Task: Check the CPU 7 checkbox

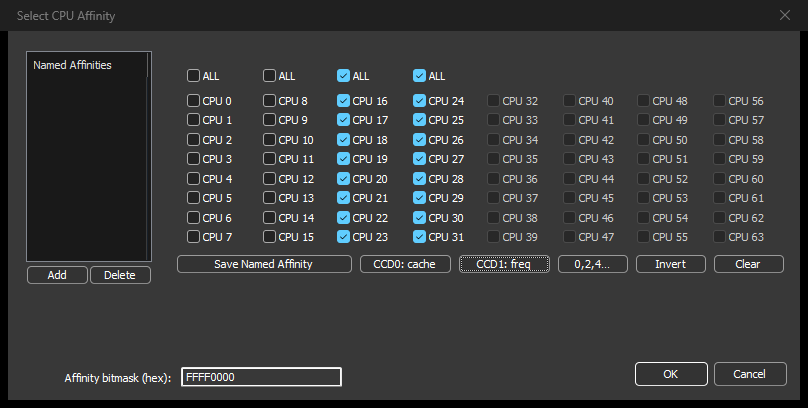Action: [193, 237]
